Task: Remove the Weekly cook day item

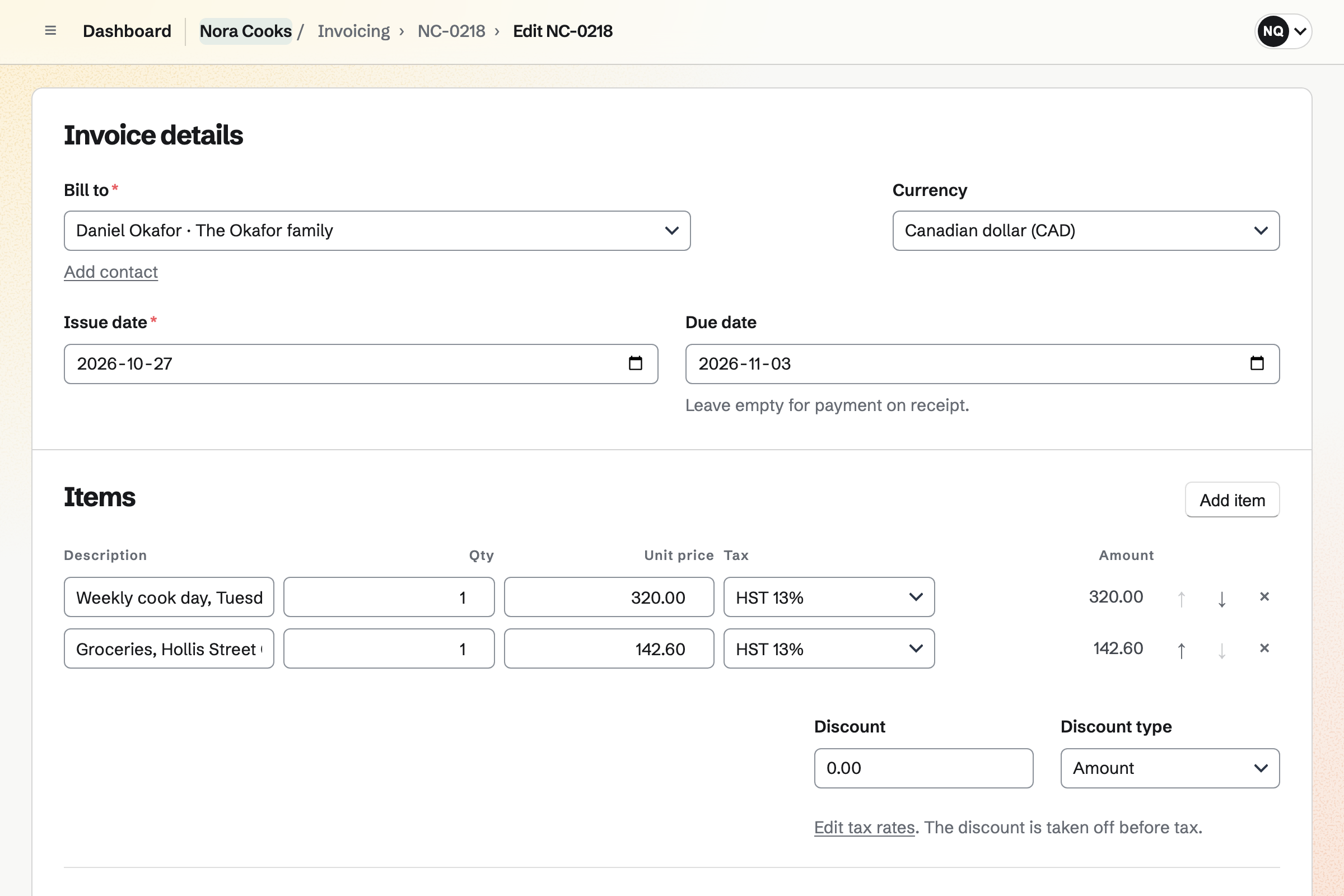Action: (1264, 597)
